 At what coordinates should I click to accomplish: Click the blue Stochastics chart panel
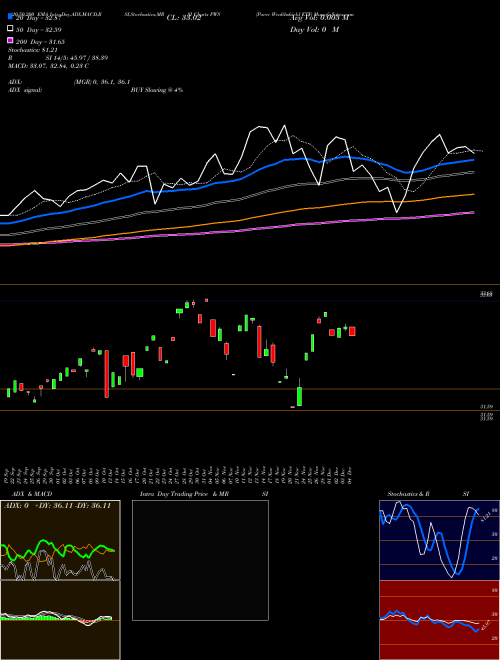[x=439, y=540]
